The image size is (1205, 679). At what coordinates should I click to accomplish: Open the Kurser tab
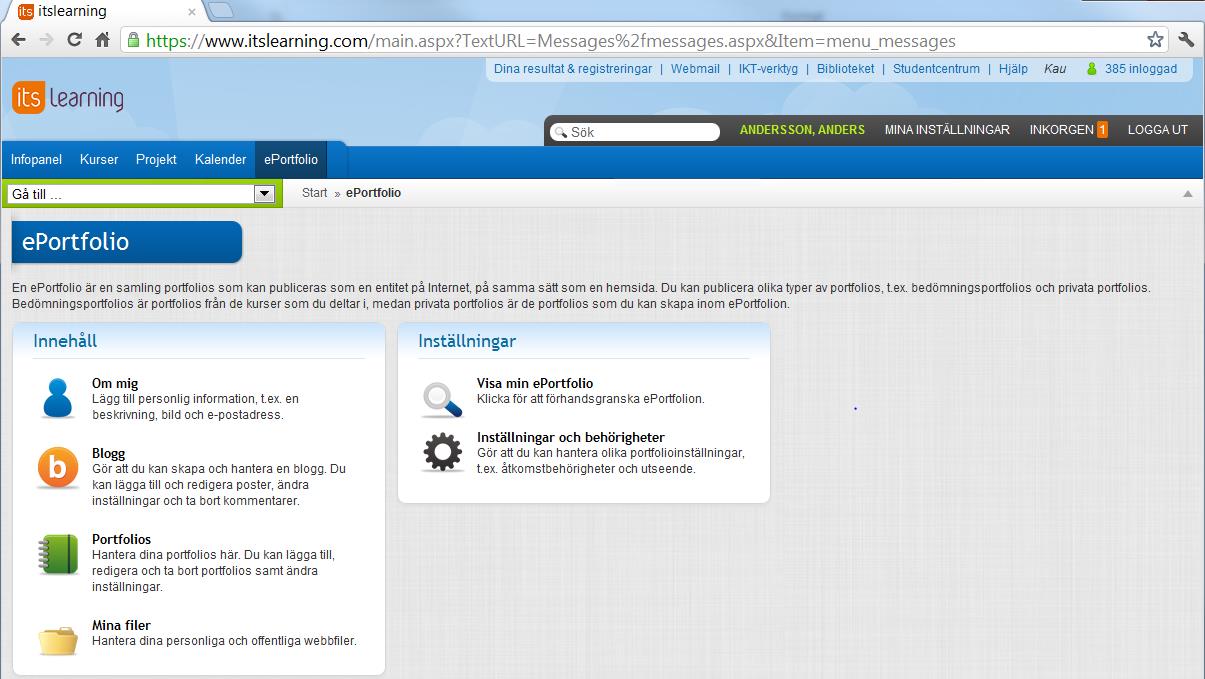(x=99, y=160)
